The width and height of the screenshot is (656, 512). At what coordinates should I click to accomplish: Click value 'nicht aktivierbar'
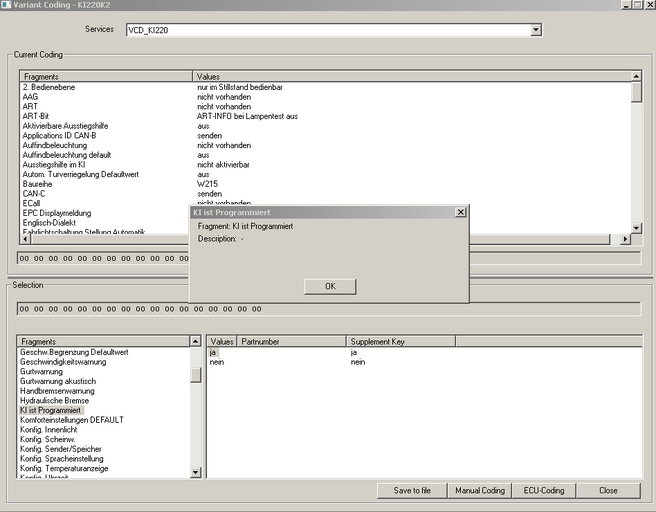(223, 164)
